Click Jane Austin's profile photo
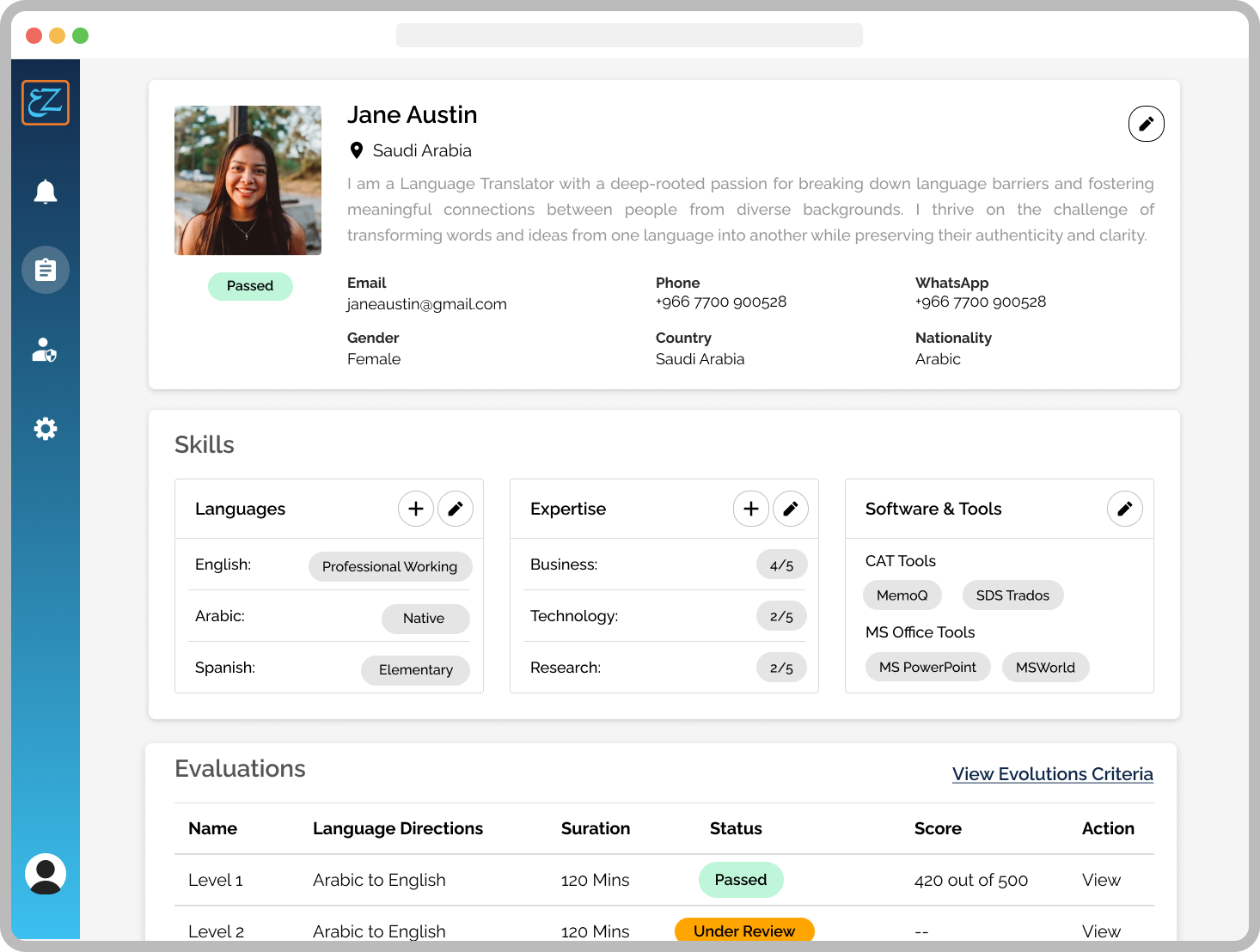Viewport: 1260px width, 952px height. point(248,180)
